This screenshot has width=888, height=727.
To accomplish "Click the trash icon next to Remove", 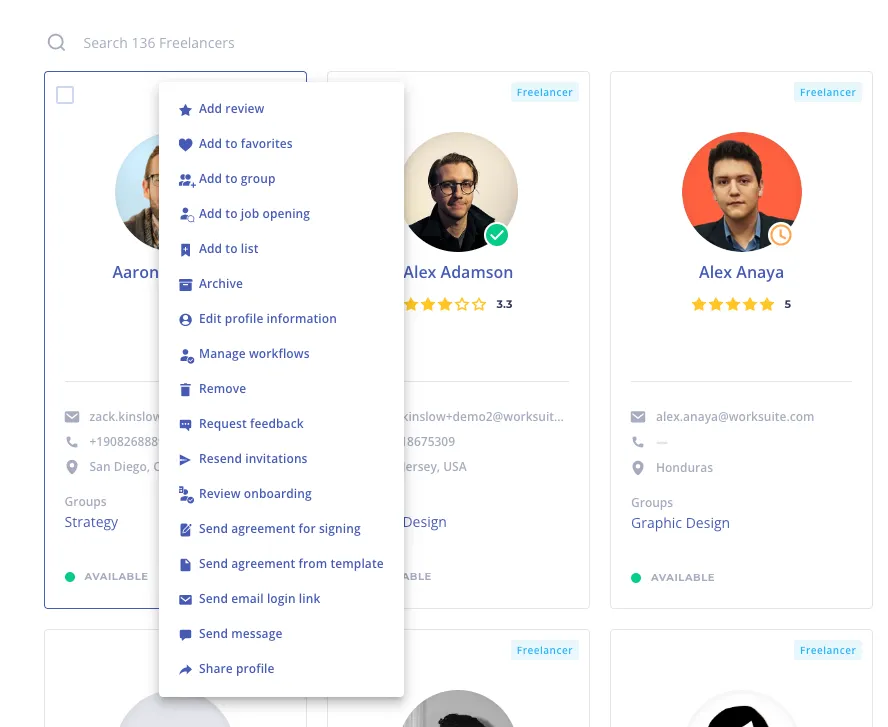I will point(185,390).
